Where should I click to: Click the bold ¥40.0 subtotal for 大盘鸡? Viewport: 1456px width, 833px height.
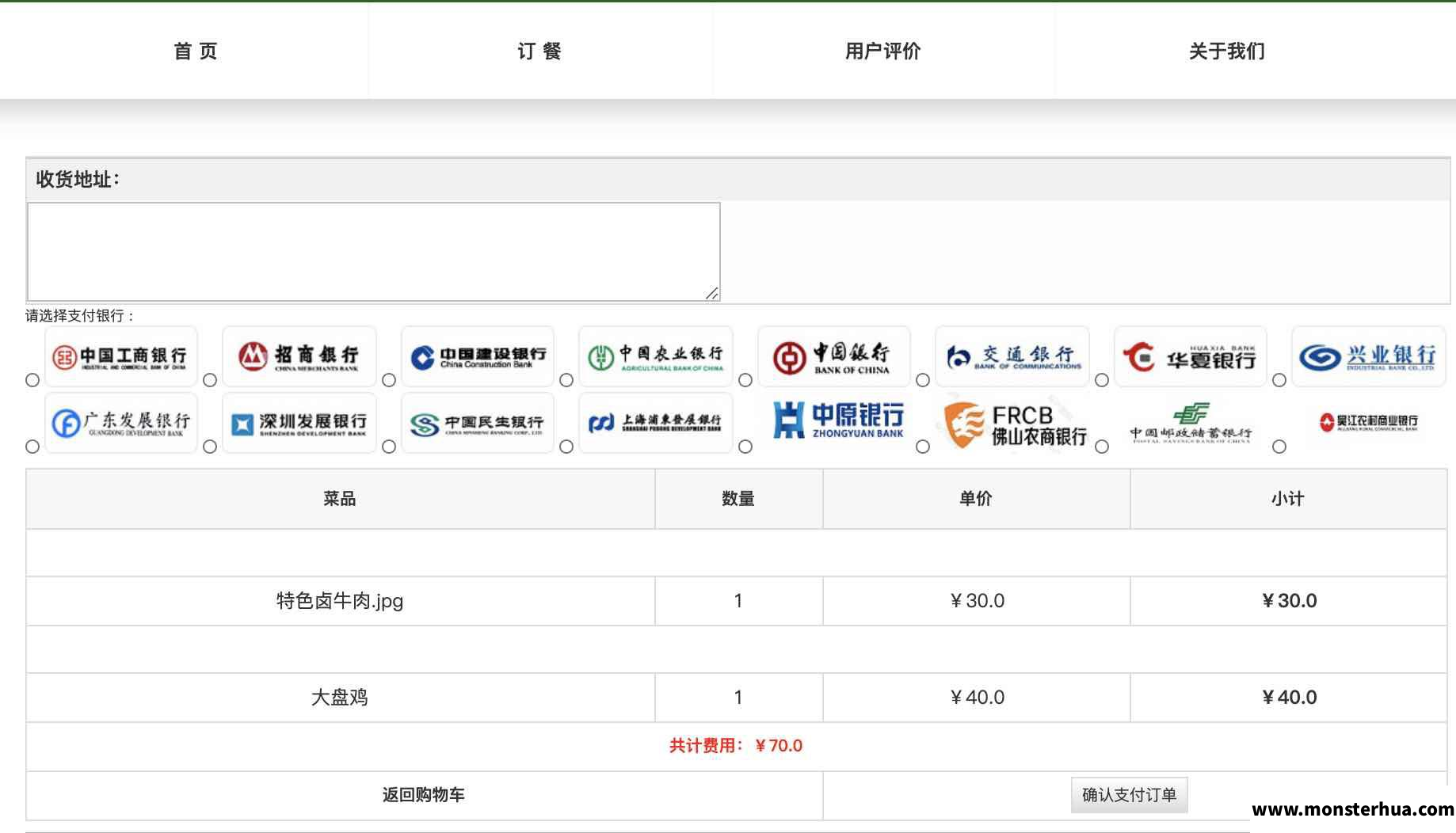(x=1289, y=698)
